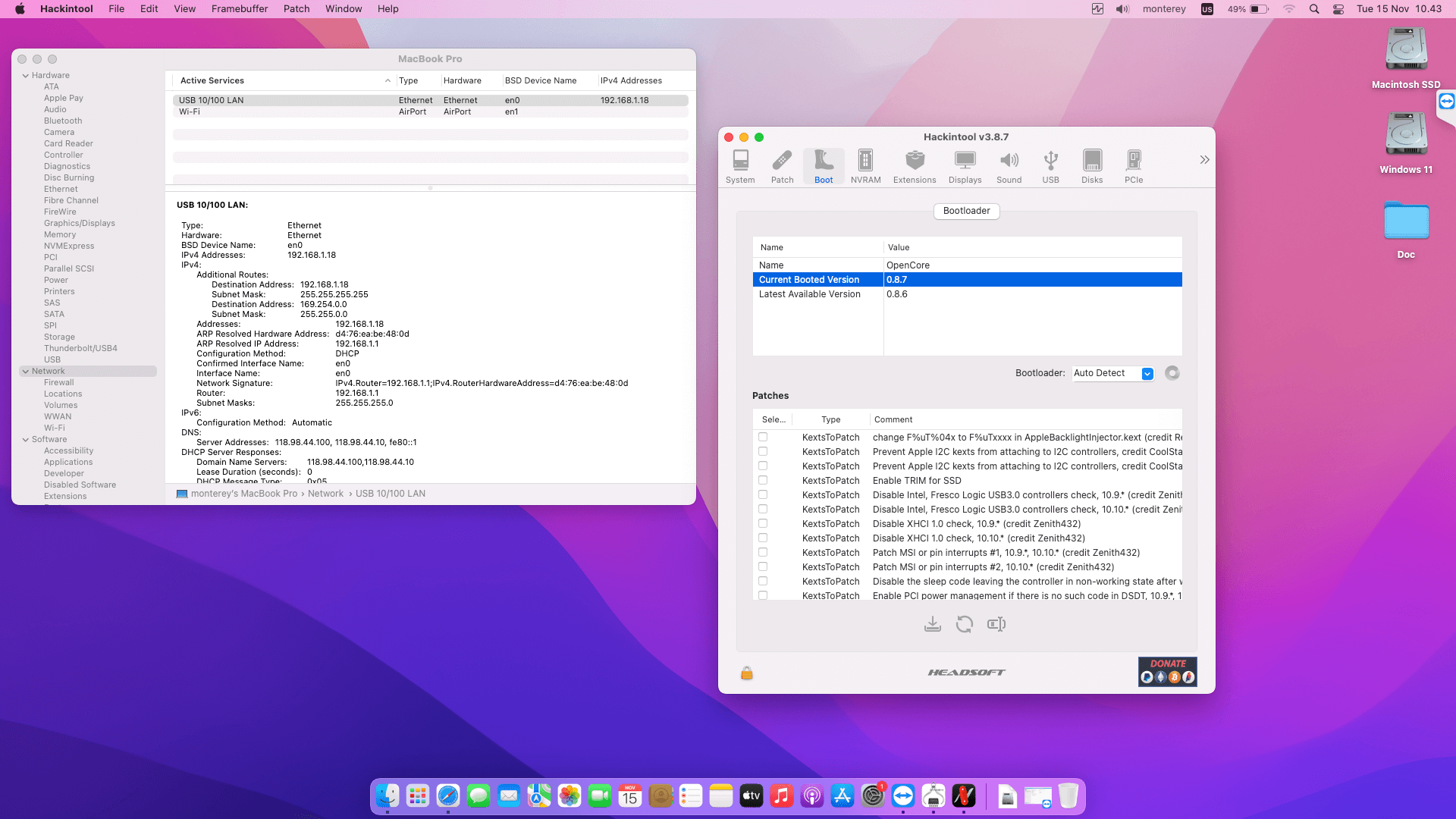Select the Bootloader tab

(967, 211)
